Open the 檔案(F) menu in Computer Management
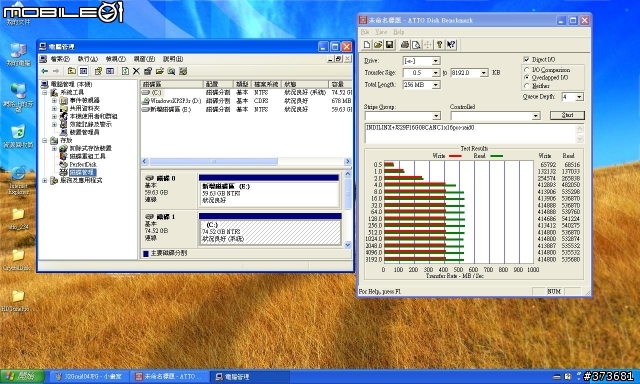The height and width of the screenshot is (384, 640). pos(60,59)
